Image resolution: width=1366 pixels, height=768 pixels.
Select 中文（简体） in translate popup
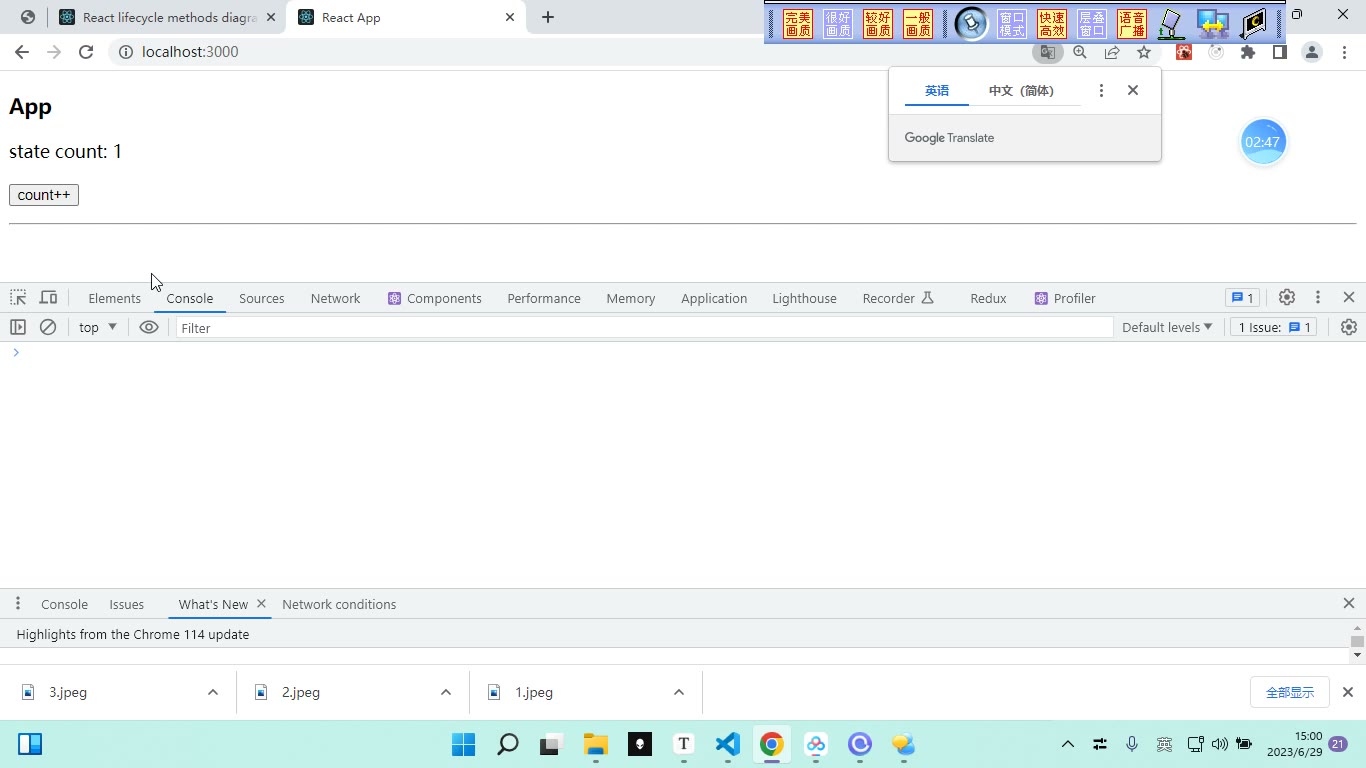click(1021, 91)
